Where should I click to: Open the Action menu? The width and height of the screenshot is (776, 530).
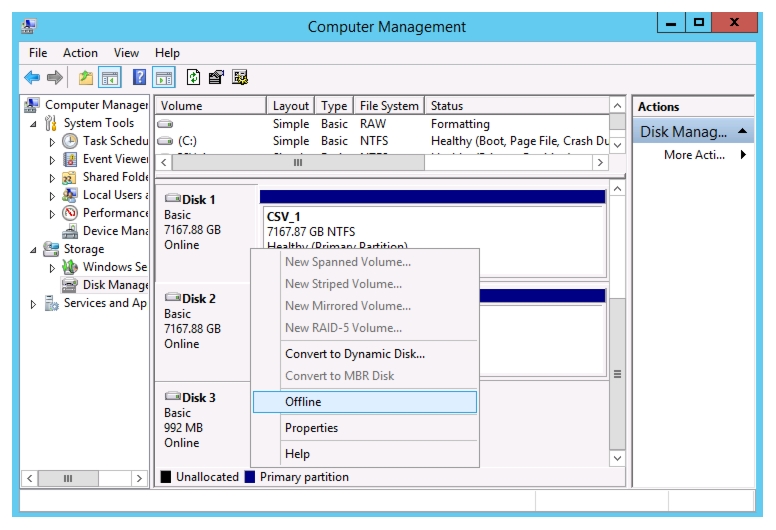[x=80, y=53]
